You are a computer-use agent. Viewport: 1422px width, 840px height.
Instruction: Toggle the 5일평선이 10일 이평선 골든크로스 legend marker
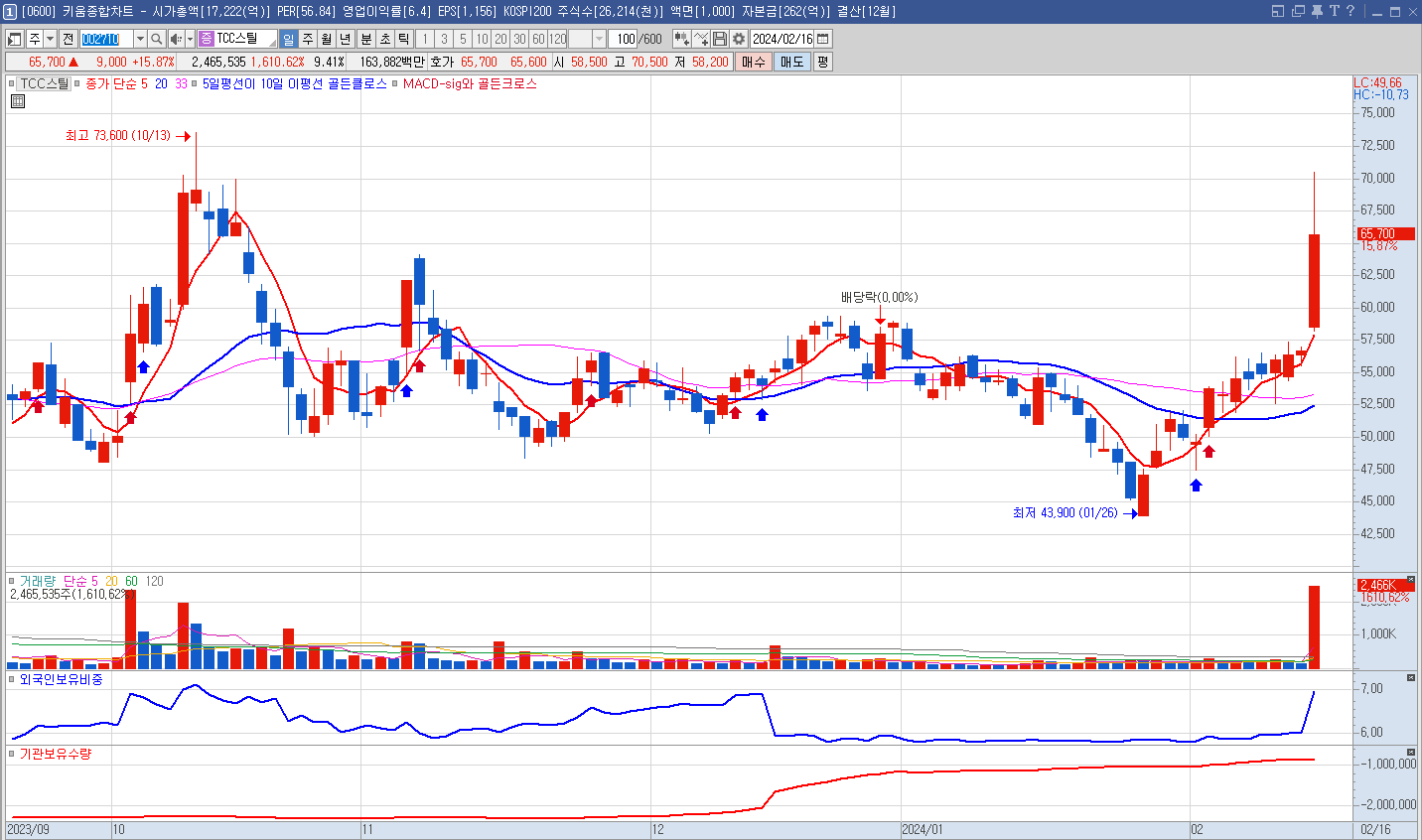pos(196,84)
